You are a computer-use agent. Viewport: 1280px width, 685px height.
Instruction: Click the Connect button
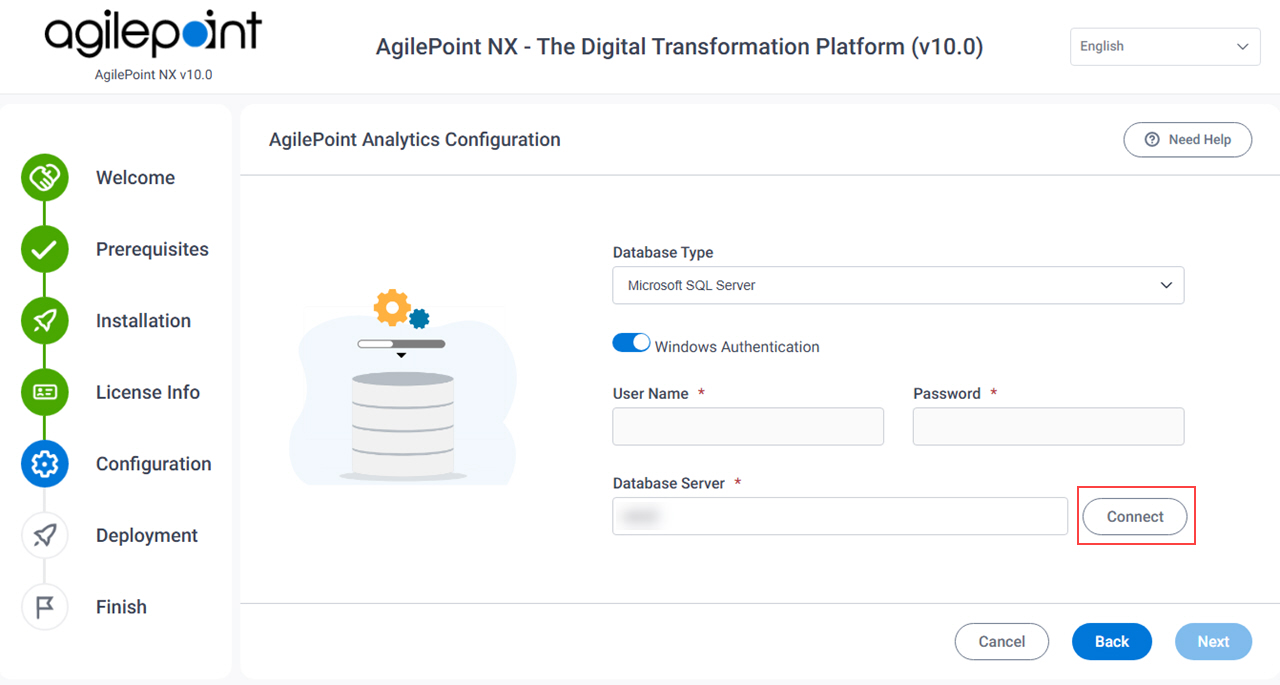click(x=1135, y=517)
